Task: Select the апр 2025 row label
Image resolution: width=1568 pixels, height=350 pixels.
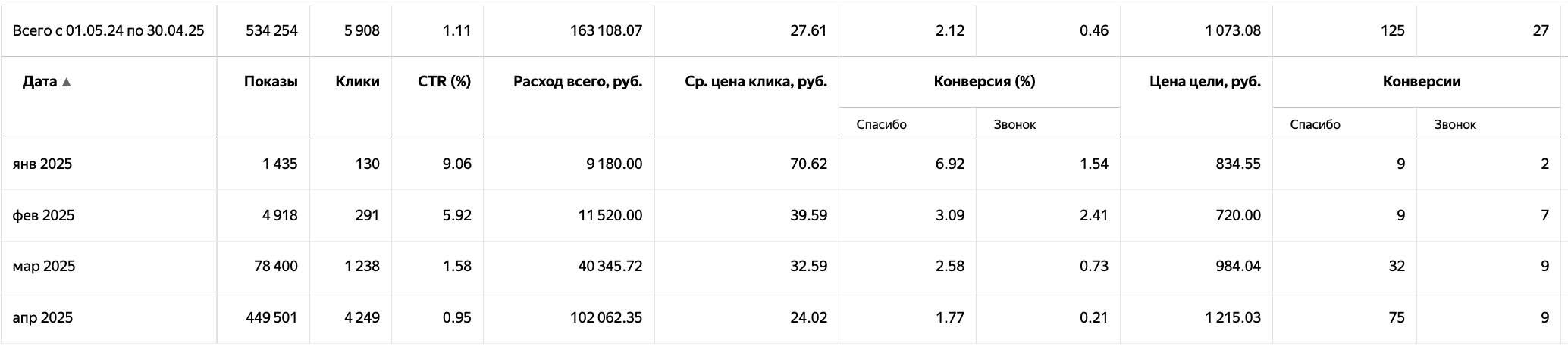Action: 42,317
